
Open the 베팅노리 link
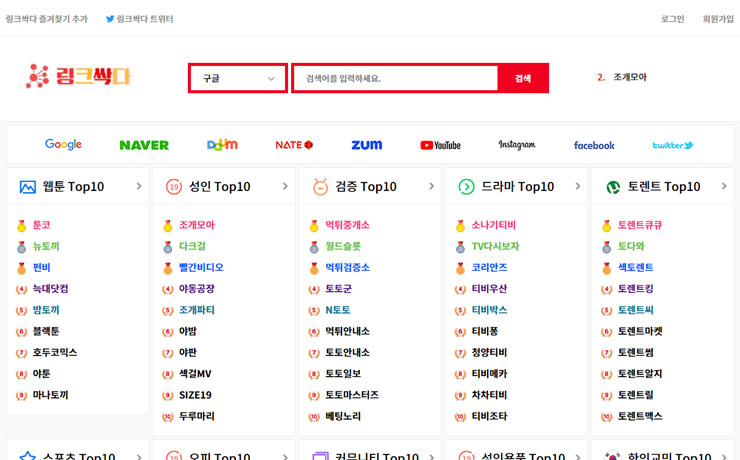[x=343, y=416]
